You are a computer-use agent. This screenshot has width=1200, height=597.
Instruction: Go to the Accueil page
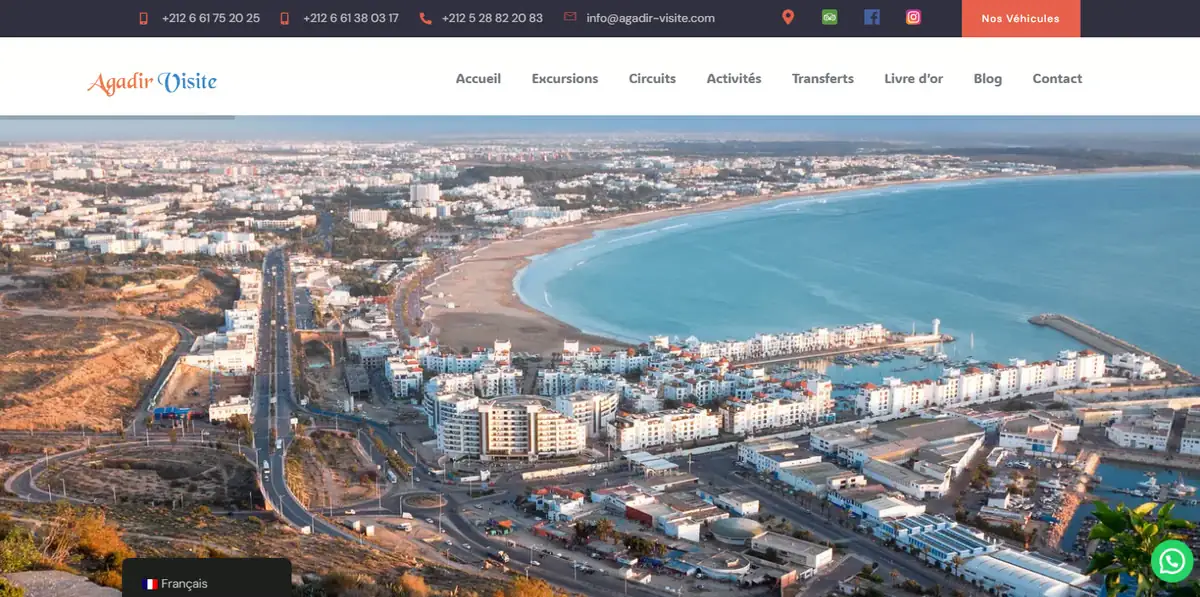coord(478,78)
